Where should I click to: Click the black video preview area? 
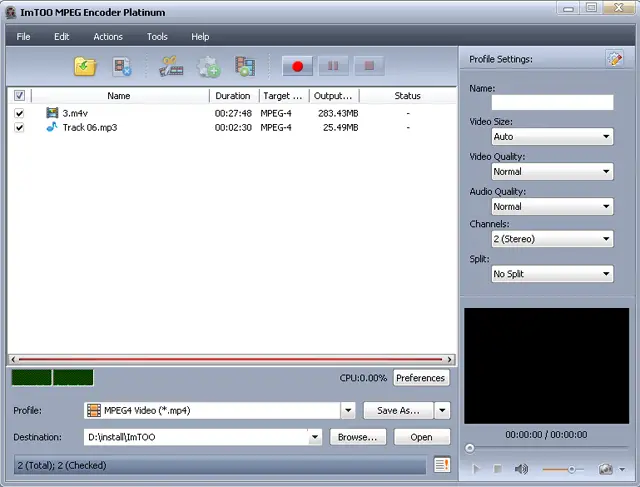547,366
